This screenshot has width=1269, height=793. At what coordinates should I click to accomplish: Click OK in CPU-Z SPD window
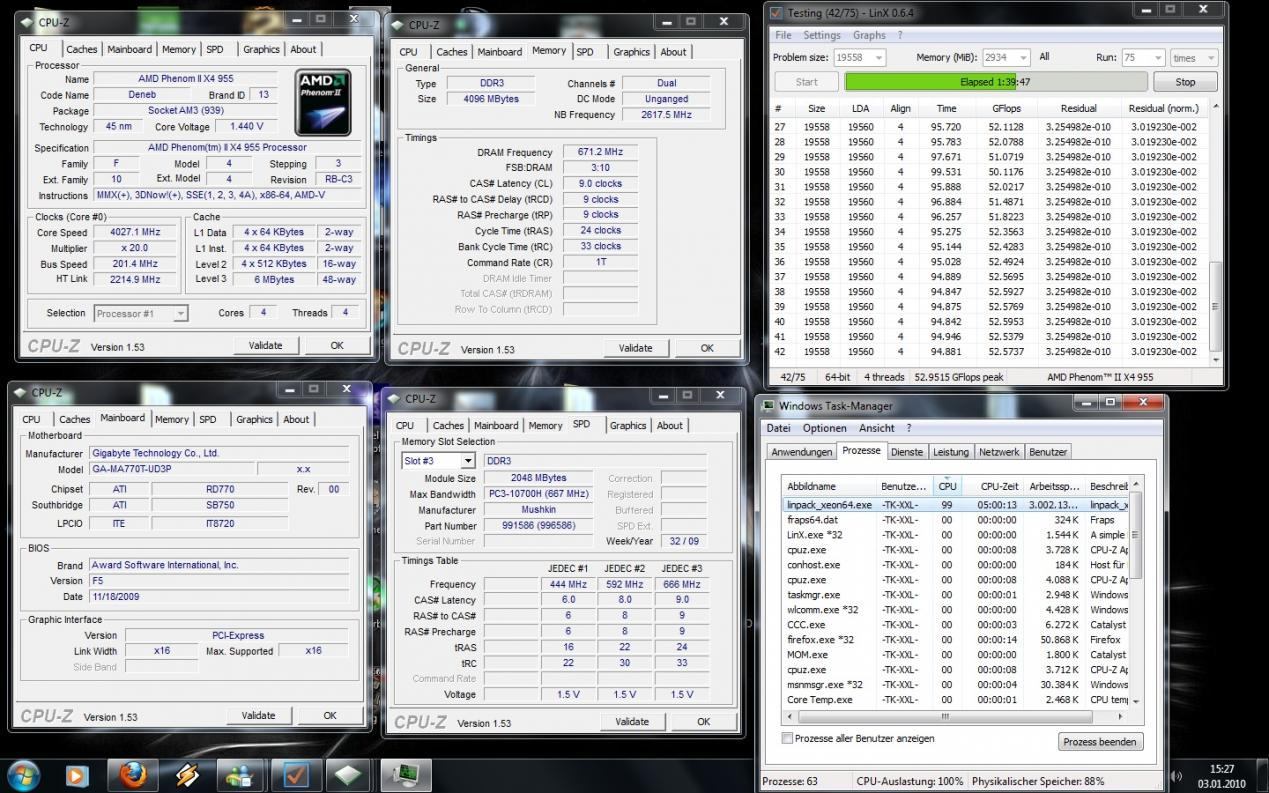pyautogui.click(x=703, y=721)
